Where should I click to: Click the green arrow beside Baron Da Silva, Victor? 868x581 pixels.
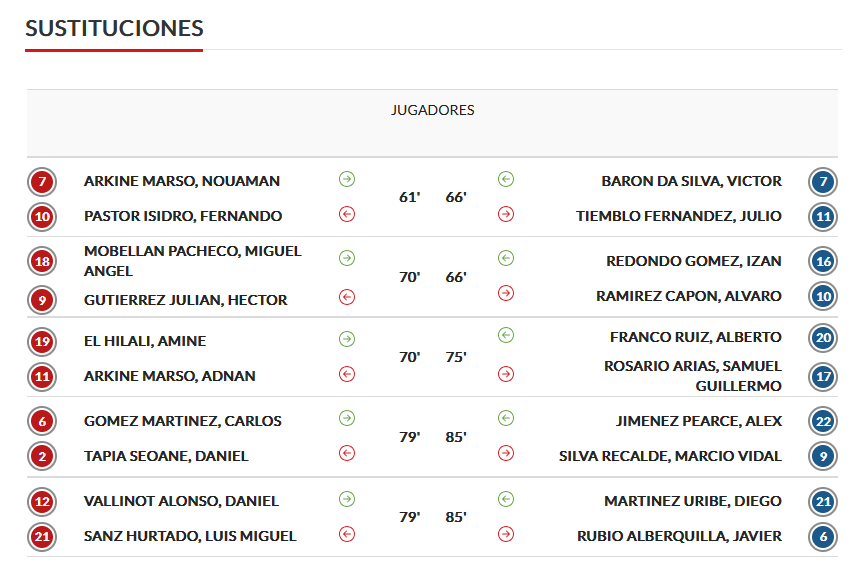506,179
